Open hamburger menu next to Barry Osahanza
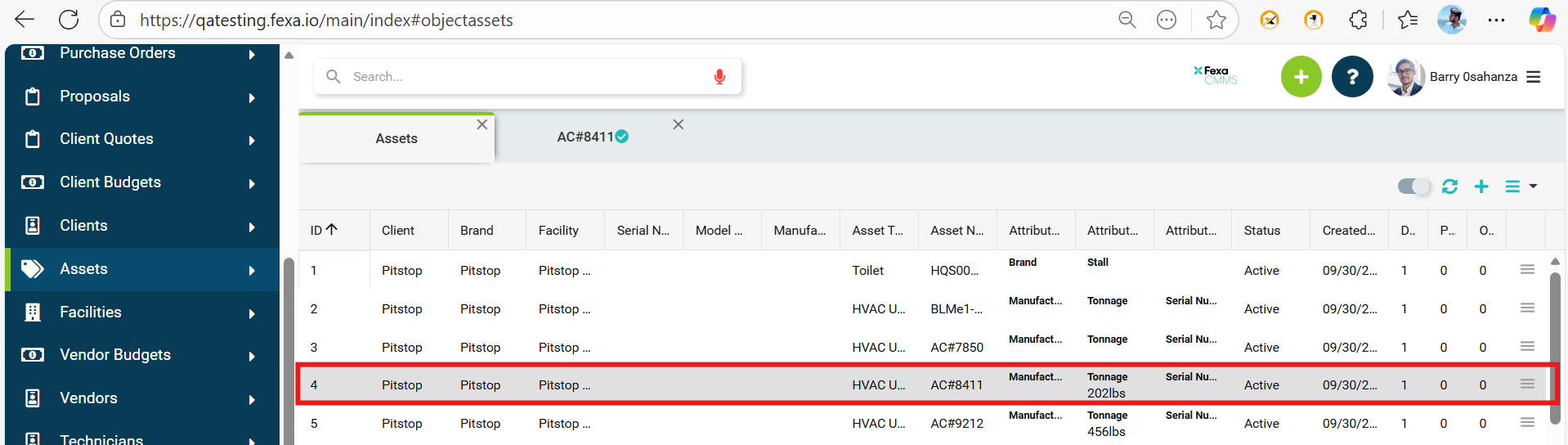The width and height of the screenshot is (1568, 445). click(x=1534, y=77)
